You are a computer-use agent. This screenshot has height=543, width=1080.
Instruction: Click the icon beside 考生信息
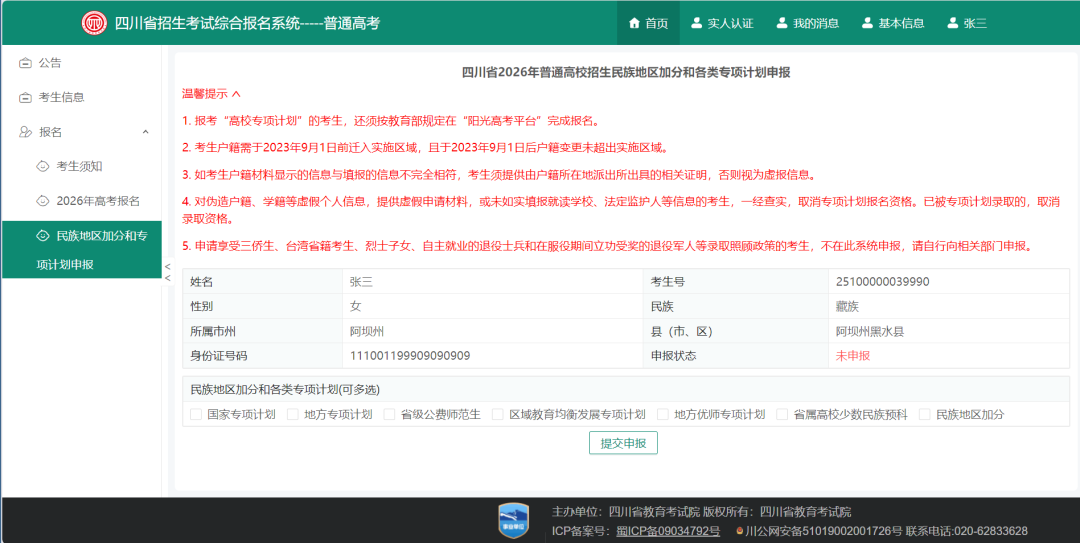25,97
